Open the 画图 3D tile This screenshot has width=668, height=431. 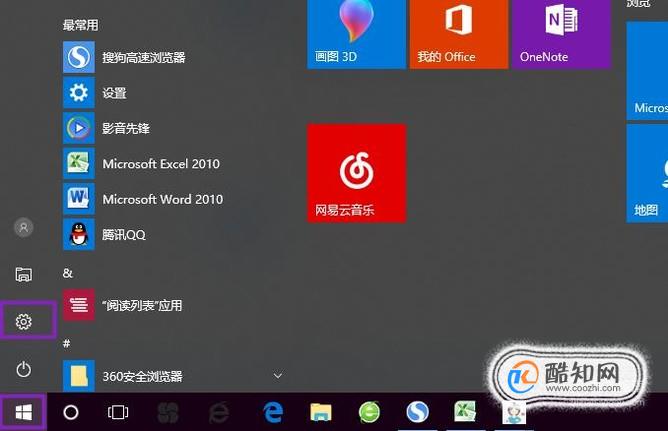click(x=356, y=34)
